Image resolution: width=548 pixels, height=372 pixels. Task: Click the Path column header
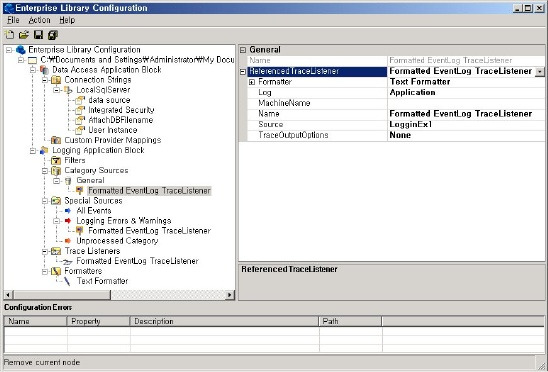[351, 321]
